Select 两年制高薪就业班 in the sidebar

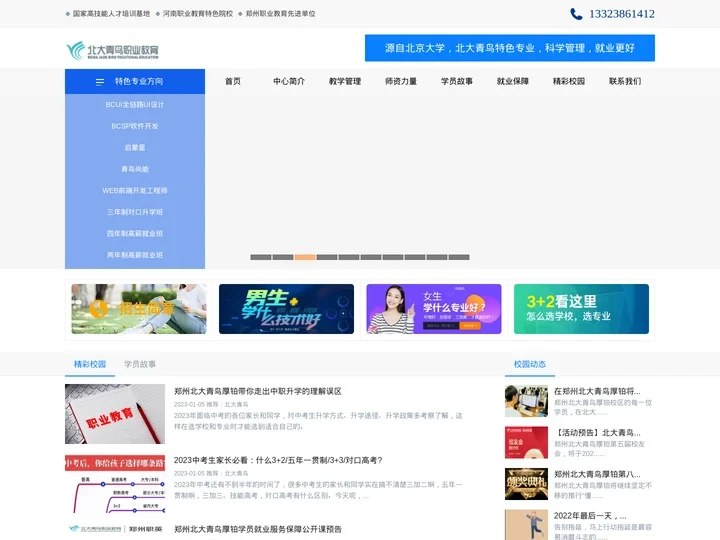tap(135, 255)
